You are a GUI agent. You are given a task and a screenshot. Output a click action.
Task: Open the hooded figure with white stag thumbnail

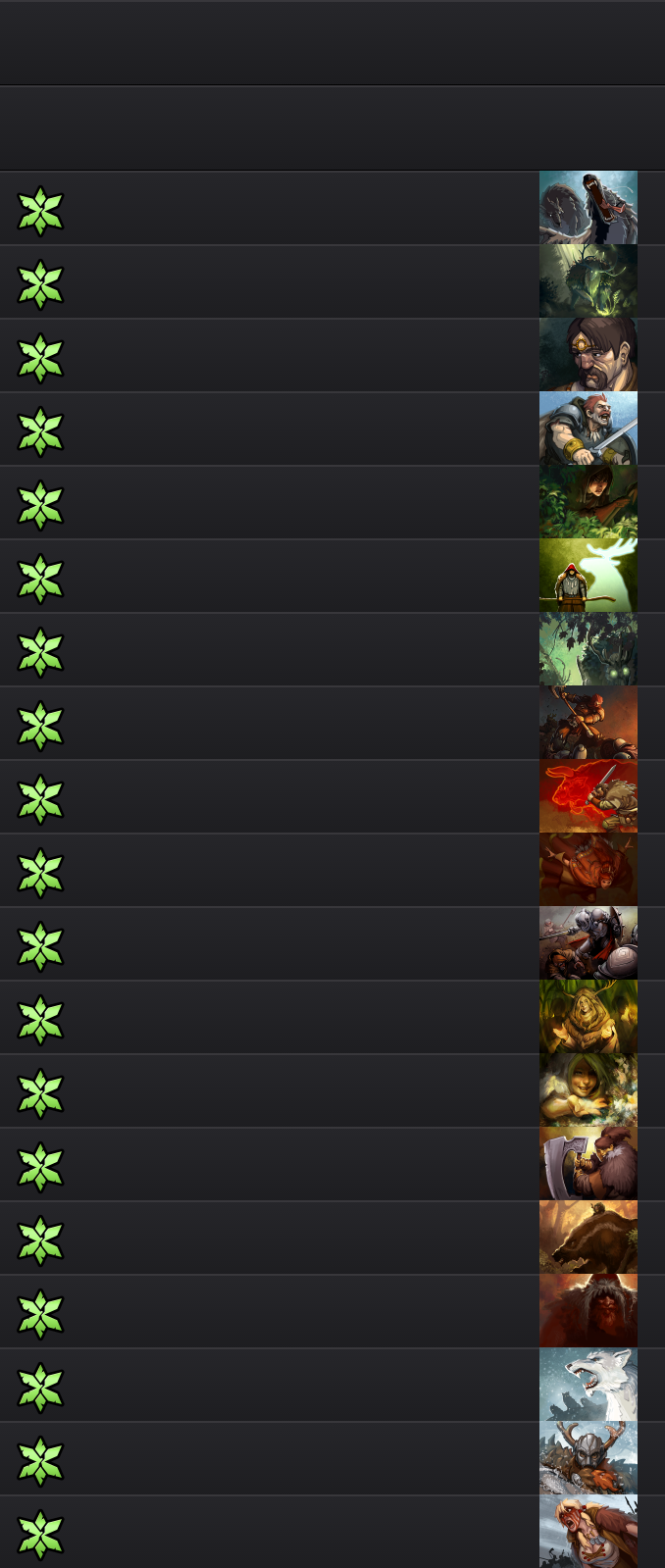[588, 576]
